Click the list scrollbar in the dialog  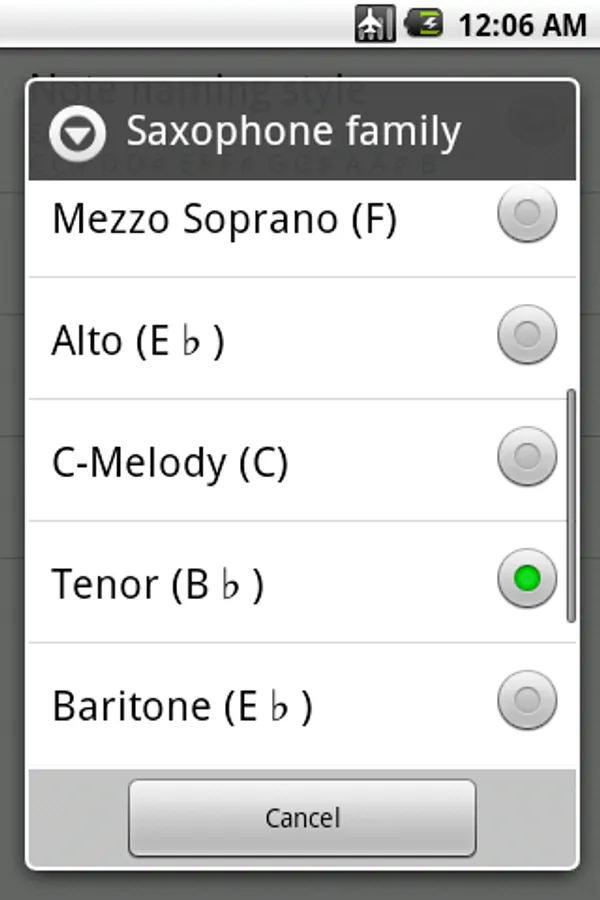571,505
